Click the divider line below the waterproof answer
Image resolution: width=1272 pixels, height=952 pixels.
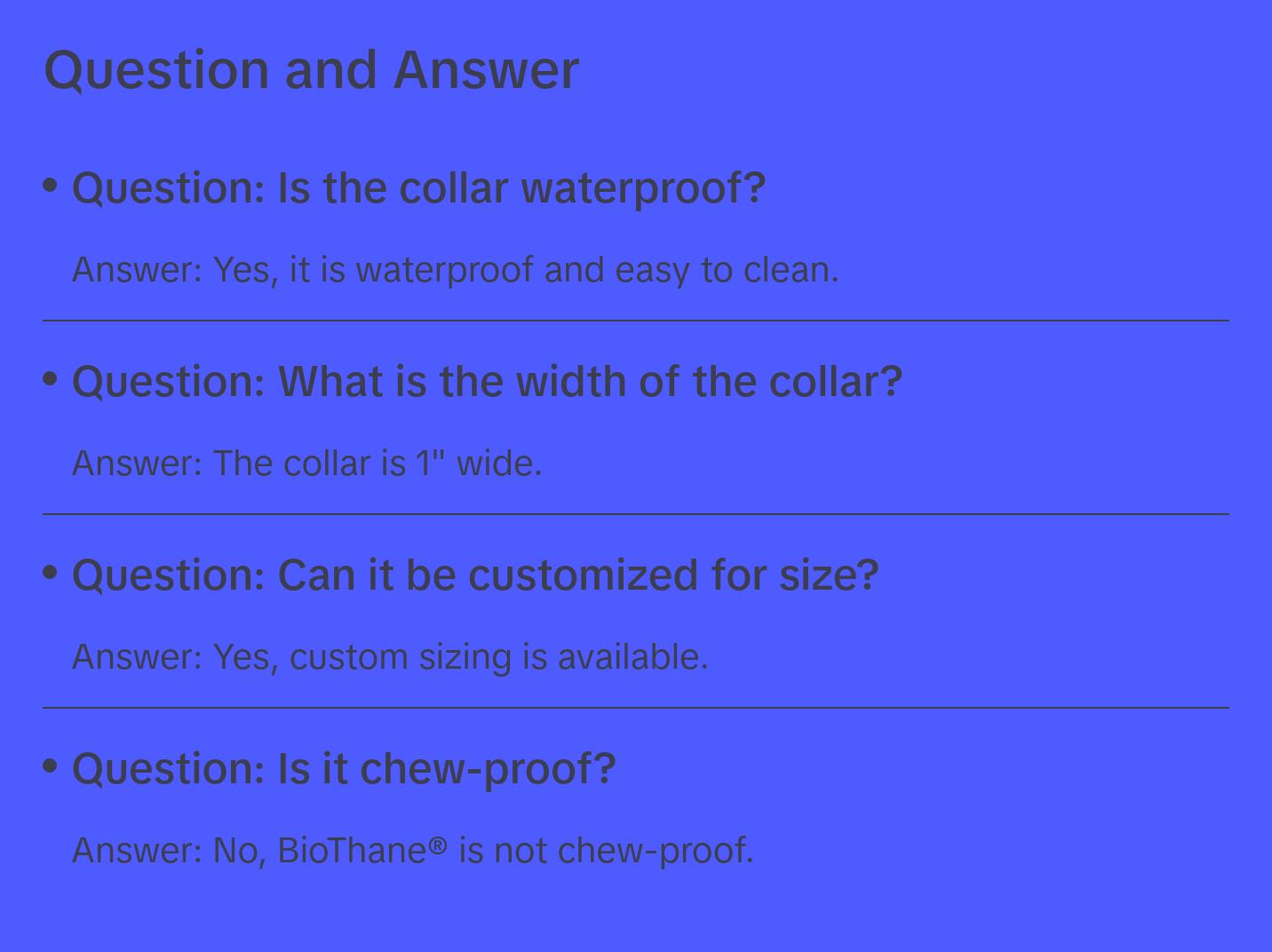tap(636, 321)
